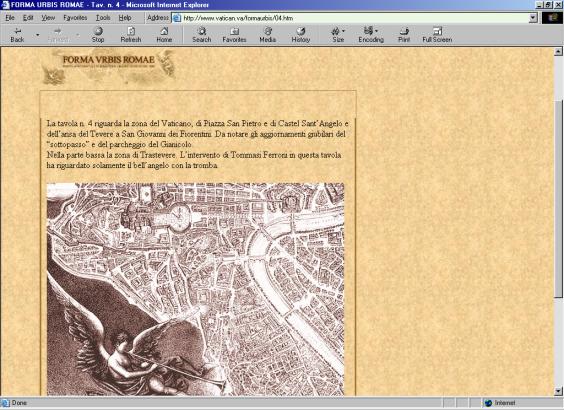Open the text Size toolbar button
Viewport: 564px width, 410px height.
point(338,35)
